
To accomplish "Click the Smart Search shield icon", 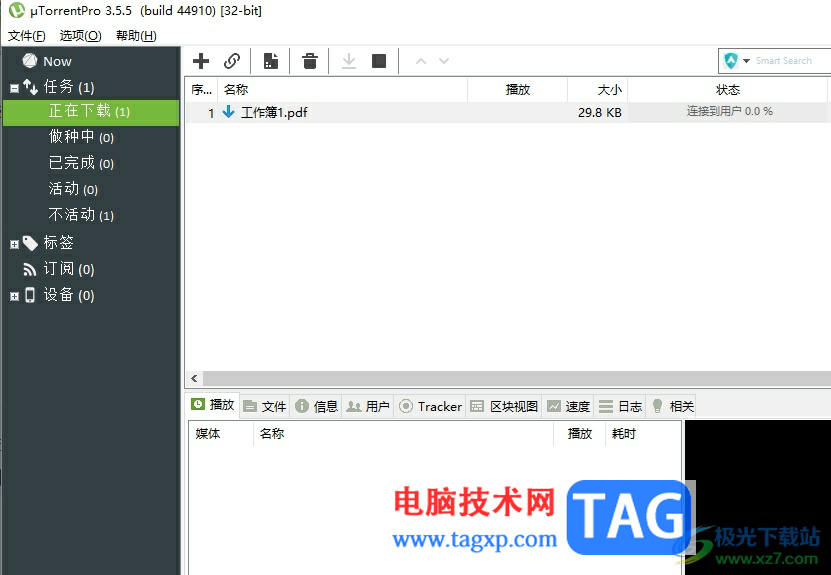I will [x=731, y=61].
